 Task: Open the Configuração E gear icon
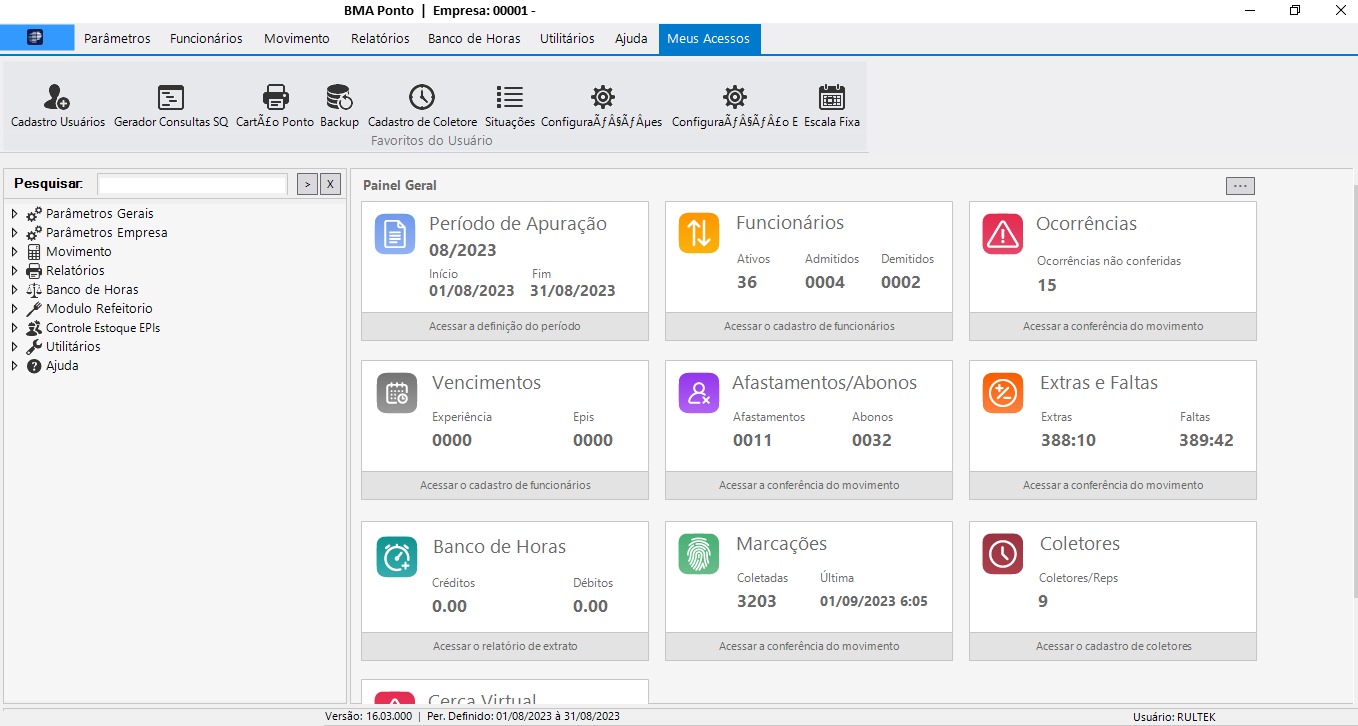coord(735,97)
